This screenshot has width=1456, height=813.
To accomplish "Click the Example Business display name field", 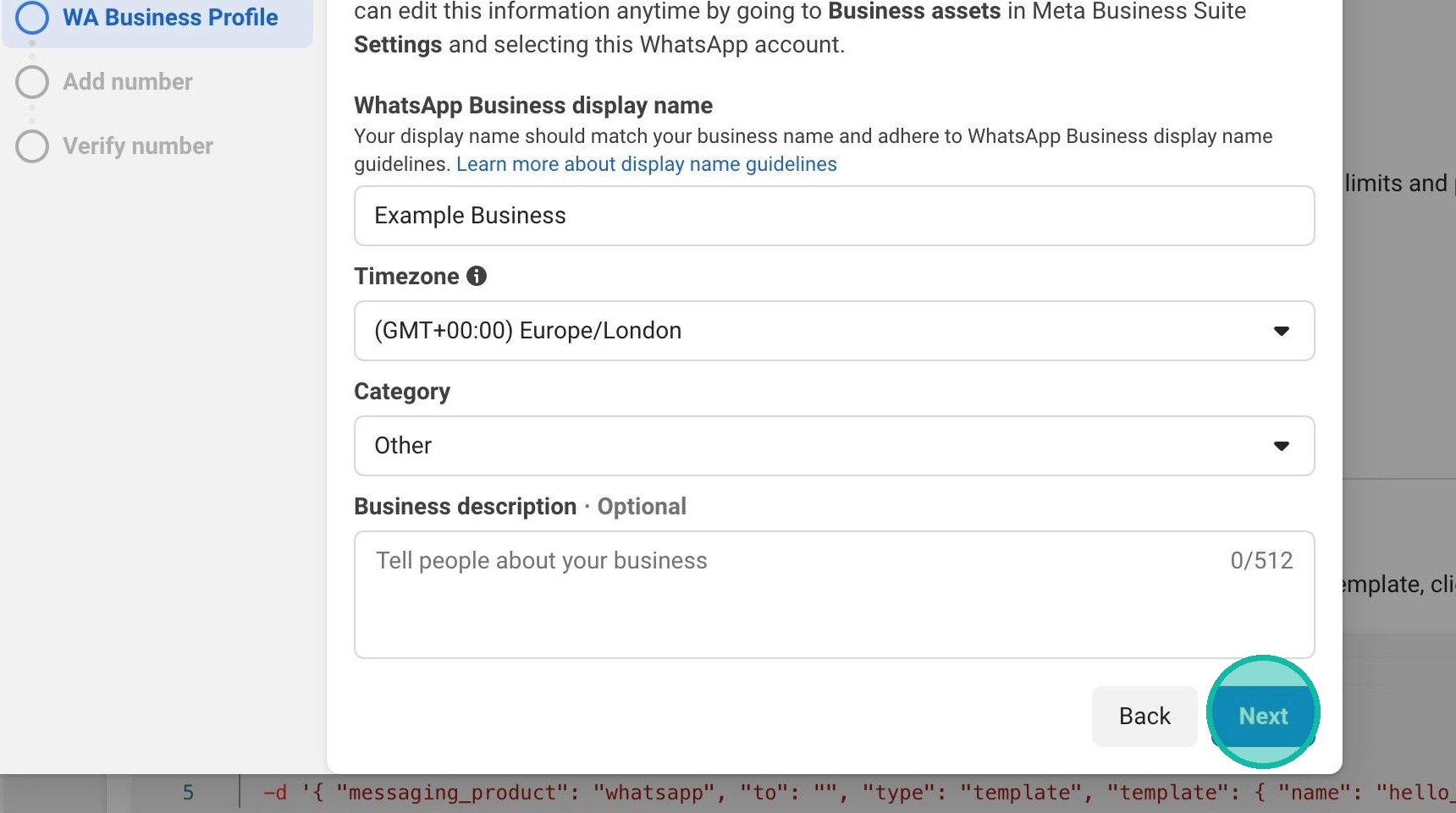I will point(833,216).
